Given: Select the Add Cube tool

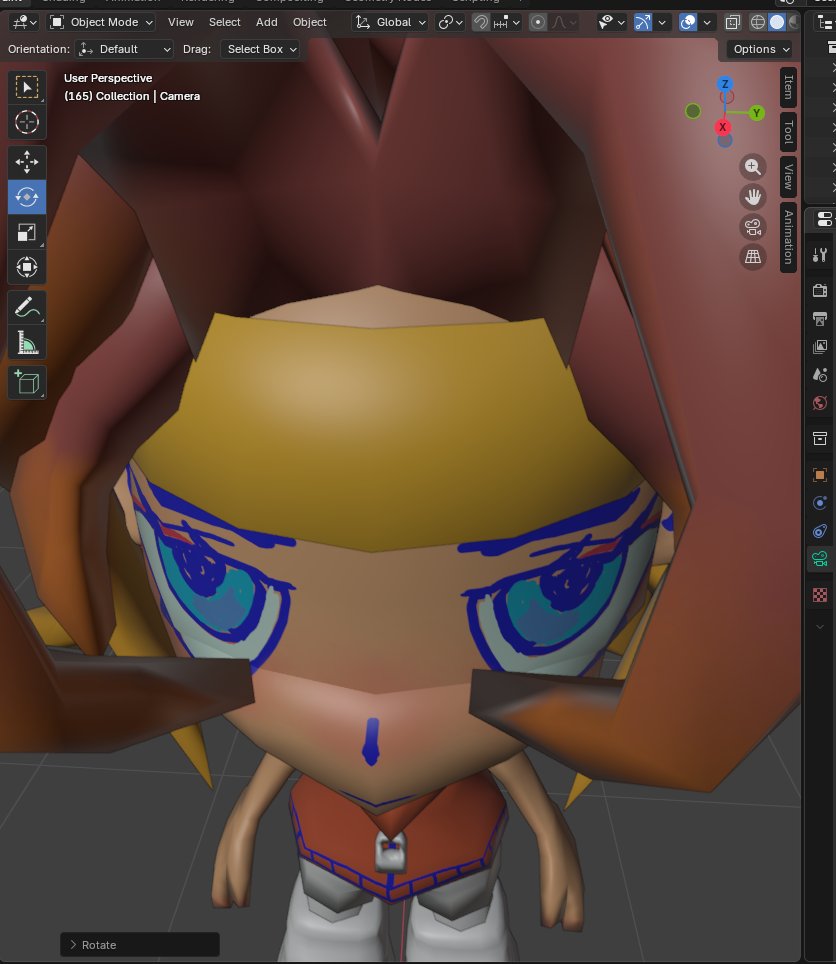Looking at the screenshot, I should (26, 382).
